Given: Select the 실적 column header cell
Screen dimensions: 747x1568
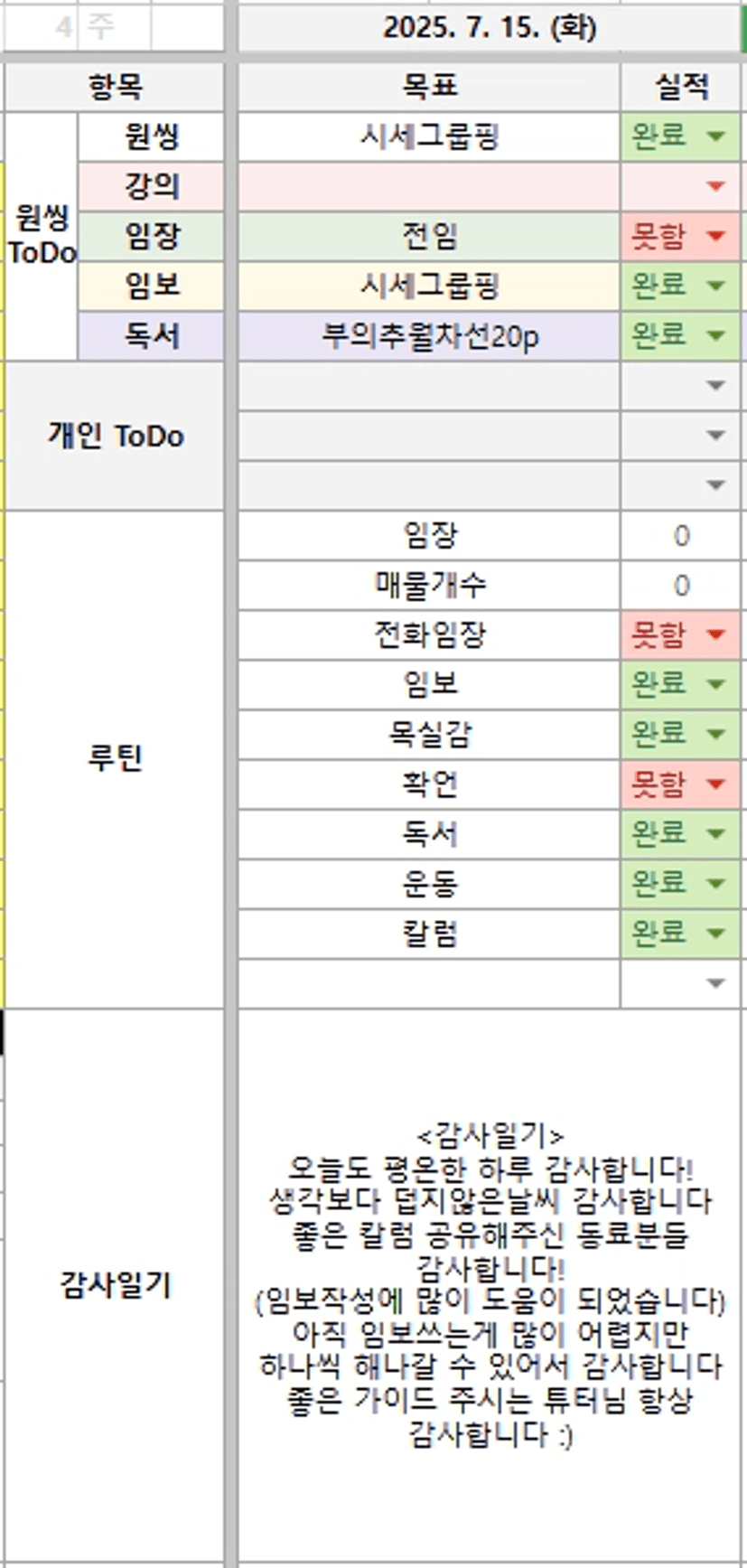Looking at the screenshot, I should [x=680, y=87].
